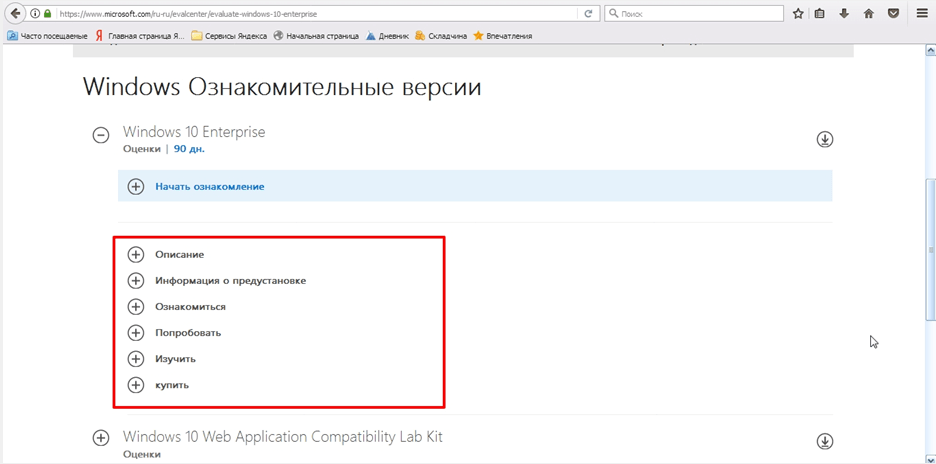This screenshot has height=464, width=936.
Task: Expand the 'купить' item
Action: coord(136,385)
